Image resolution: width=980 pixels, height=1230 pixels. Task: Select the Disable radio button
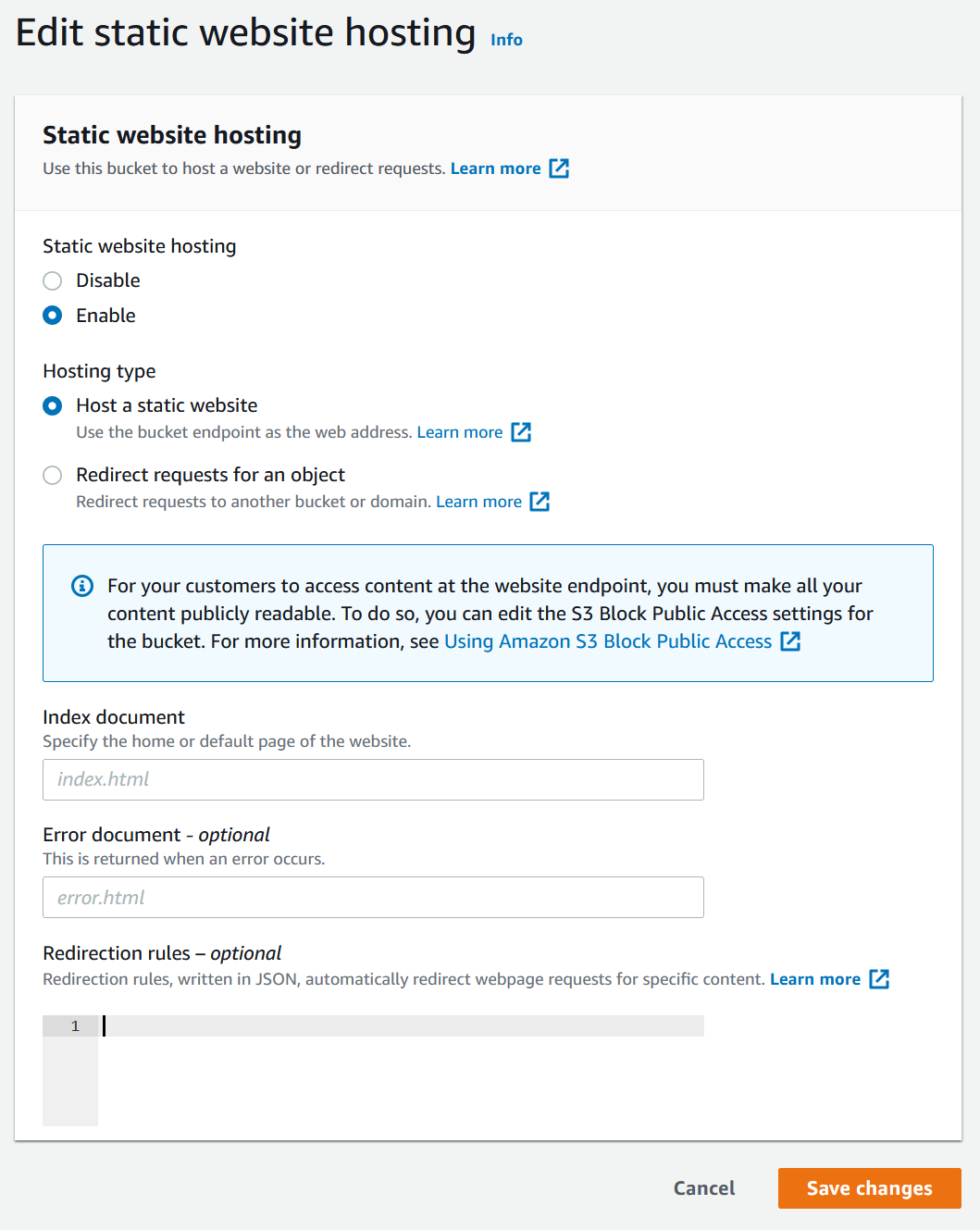[53, 280]
